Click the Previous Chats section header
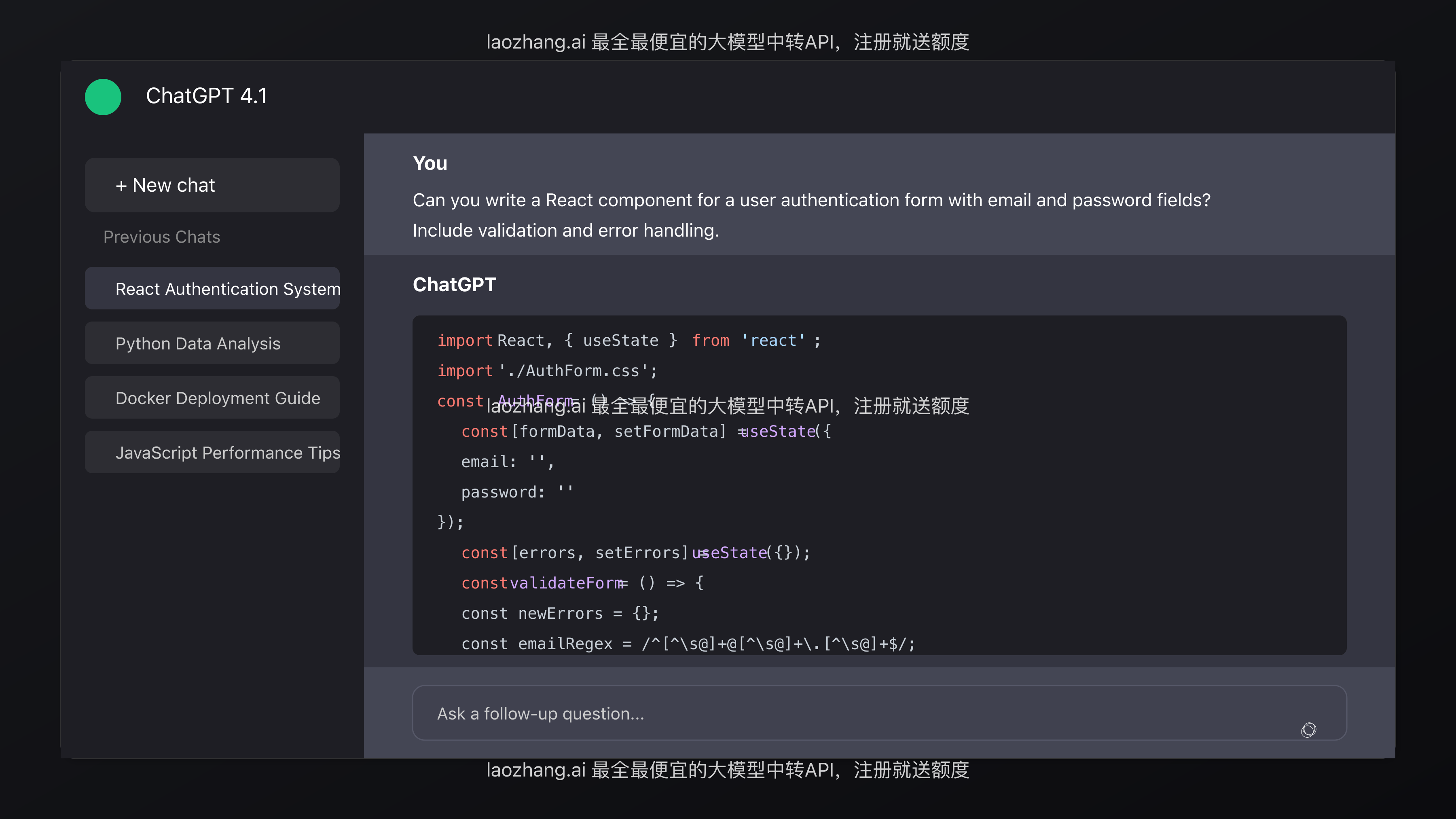This screenshot has height=819, width=1456. 162,237
